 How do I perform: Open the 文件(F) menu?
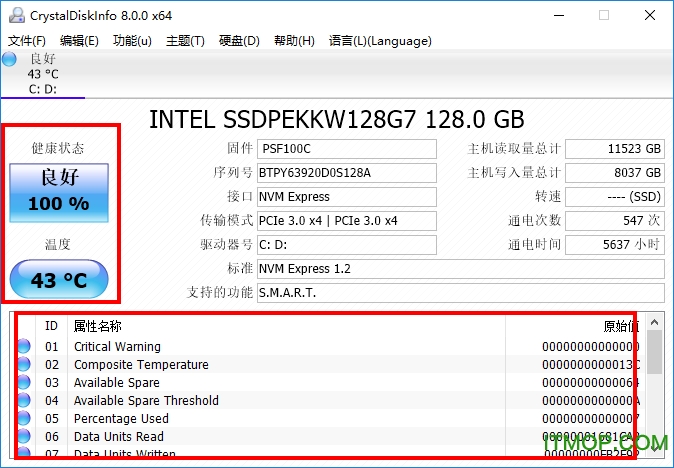pos(27,41)
